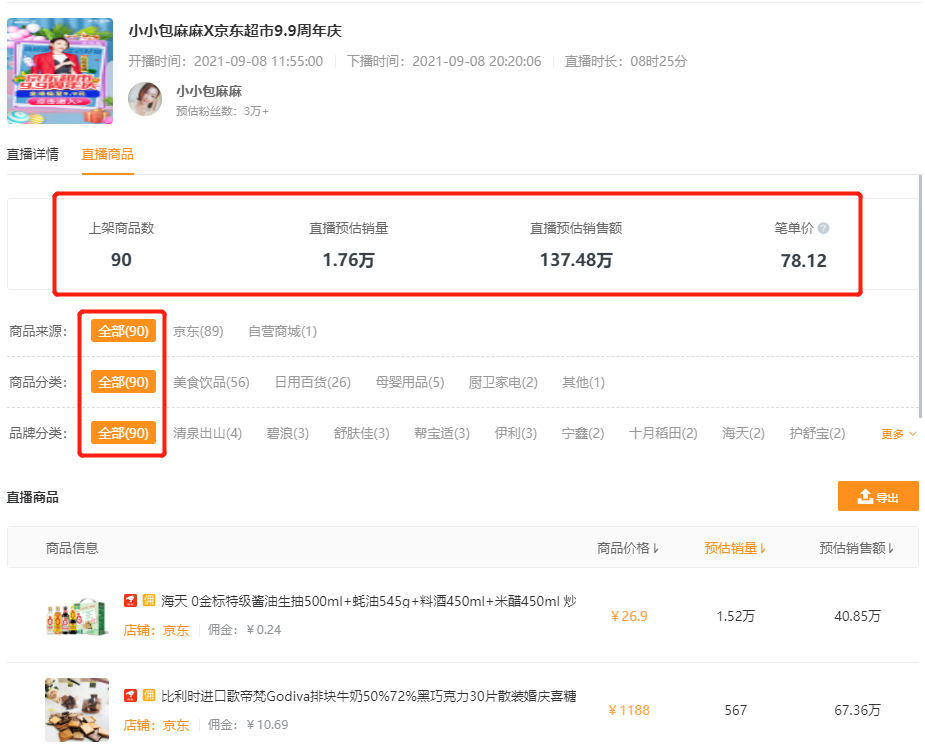Open the 海天 soy sauce product image

[77, 616]
